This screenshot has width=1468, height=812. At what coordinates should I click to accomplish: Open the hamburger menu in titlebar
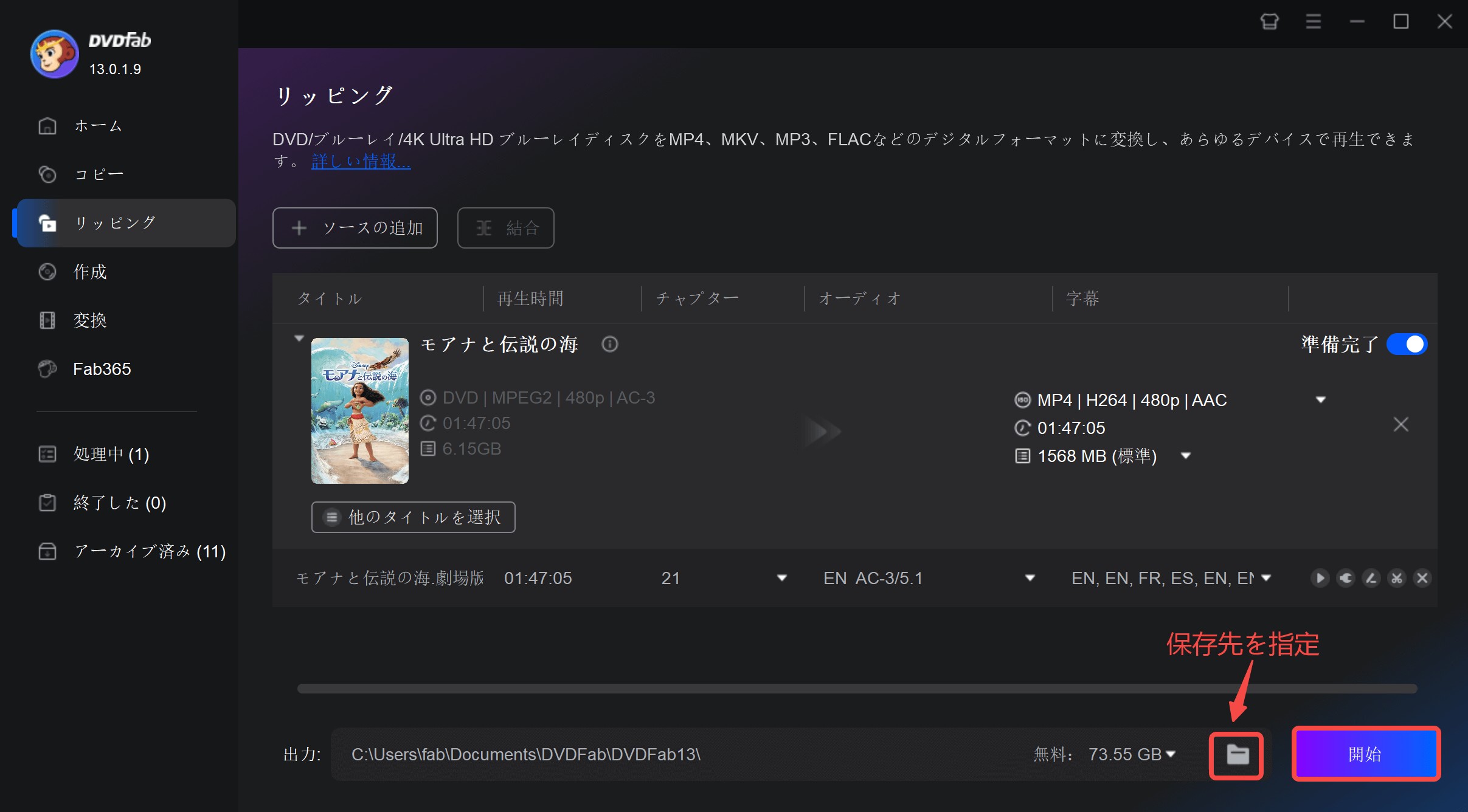1313,22
